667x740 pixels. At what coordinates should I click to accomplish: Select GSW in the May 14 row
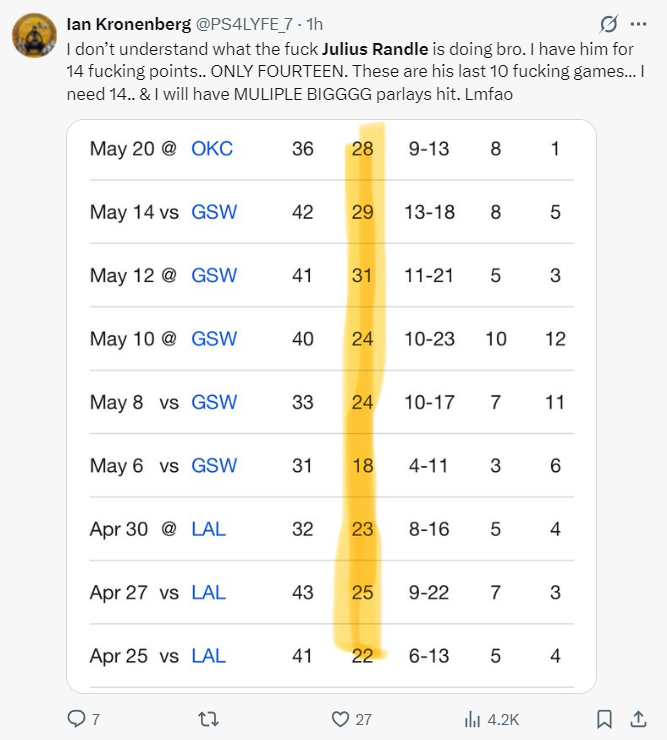pos(214,212)
